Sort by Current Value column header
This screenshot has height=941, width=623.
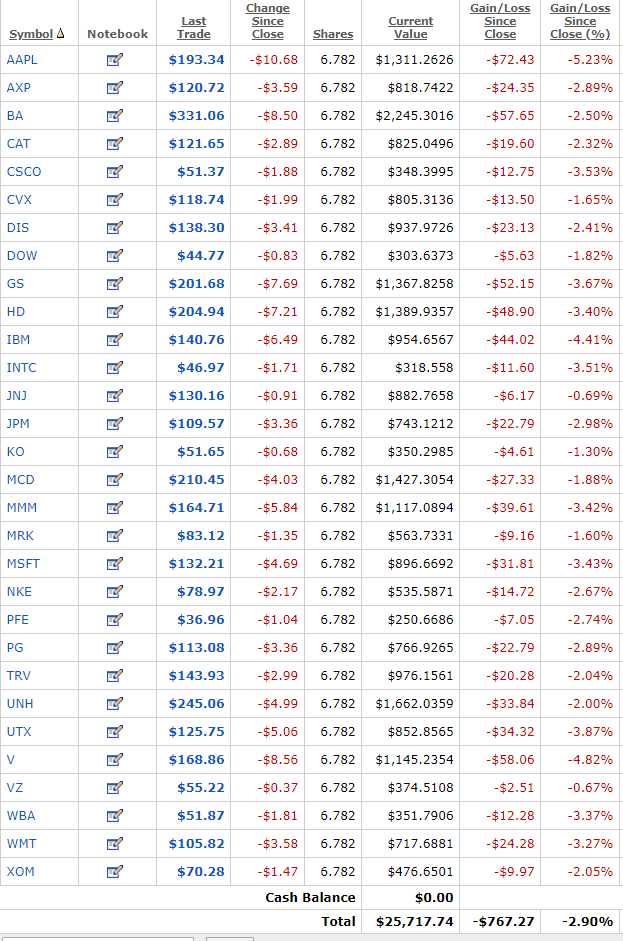pos(411,27)
